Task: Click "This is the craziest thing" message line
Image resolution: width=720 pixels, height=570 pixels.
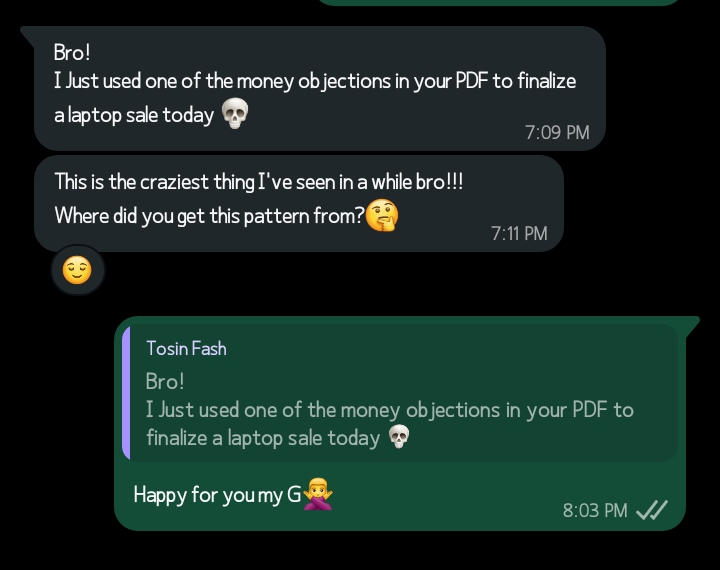Action: [x=258, y=182]
